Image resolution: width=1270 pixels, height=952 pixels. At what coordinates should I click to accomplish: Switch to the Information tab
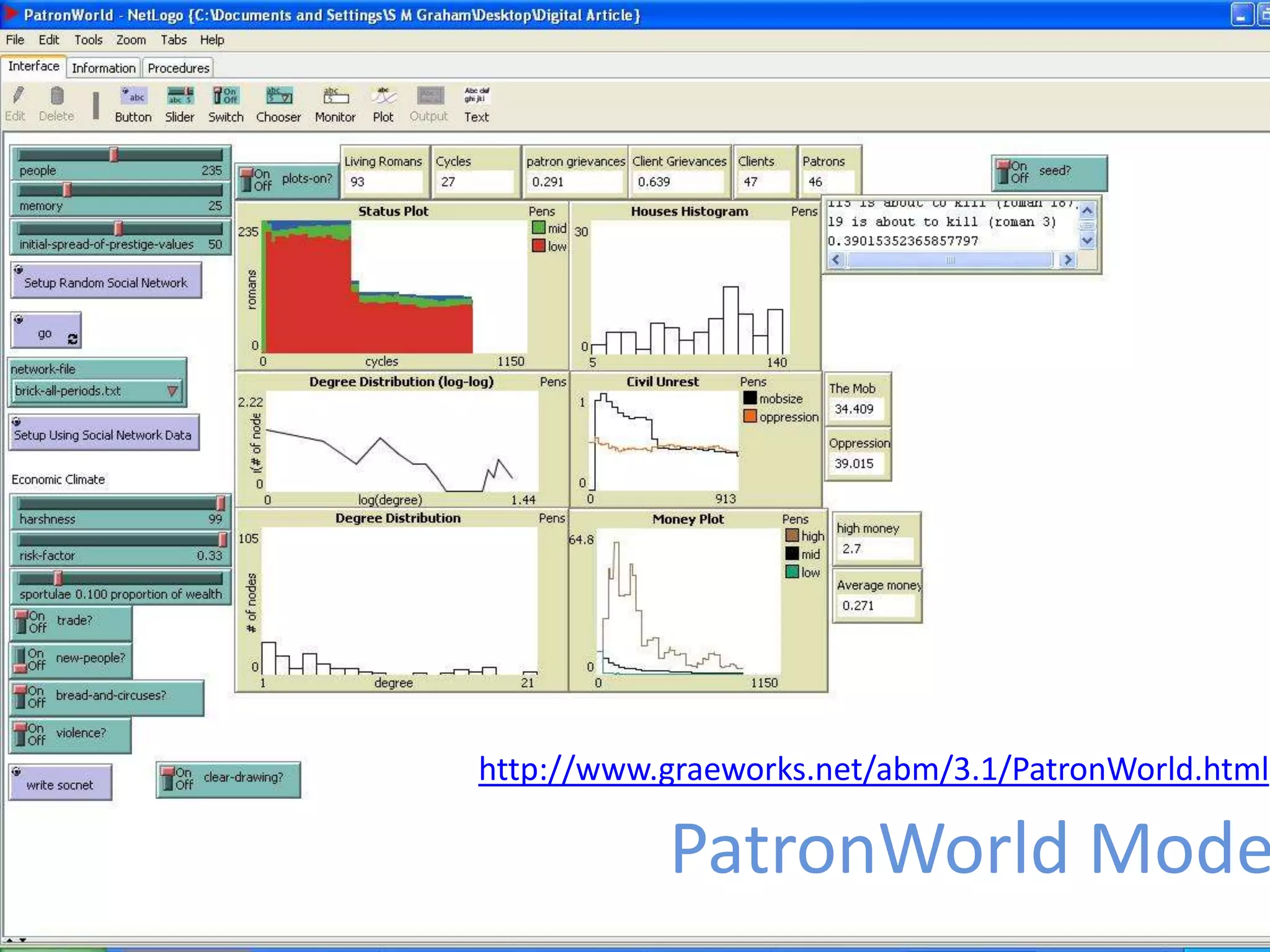[x=104, y=68]
